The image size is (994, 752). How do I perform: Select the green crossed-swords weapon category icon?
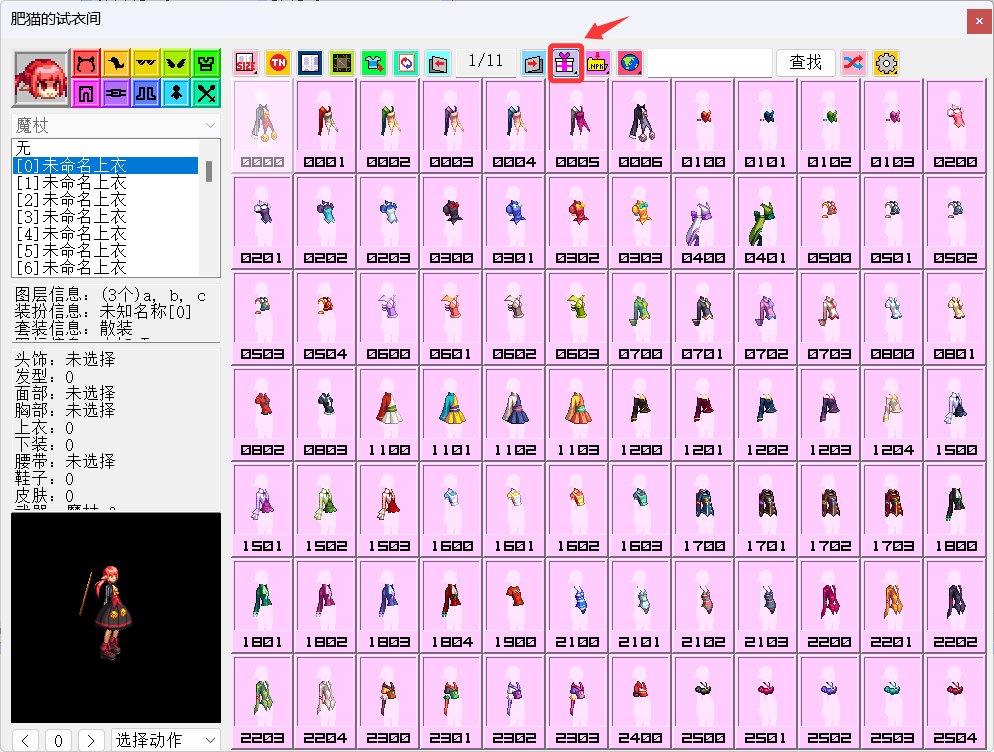click(206, 93)
